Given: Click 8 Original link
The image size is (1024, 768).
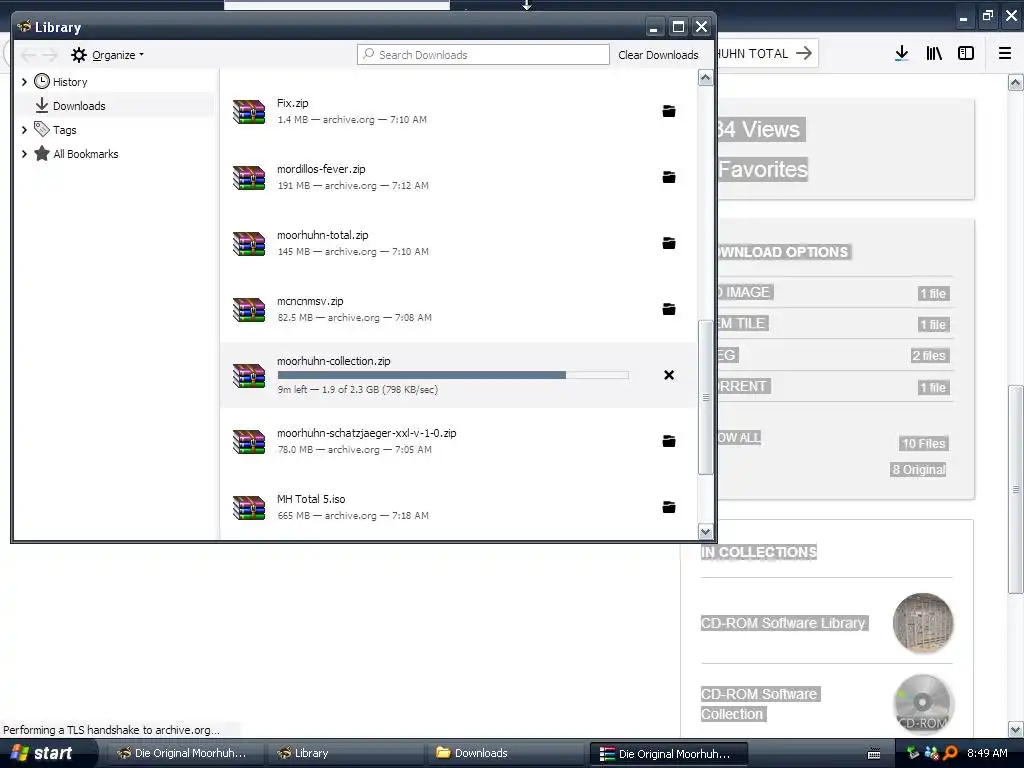Looking at the screenshot, I should (919, 470).
